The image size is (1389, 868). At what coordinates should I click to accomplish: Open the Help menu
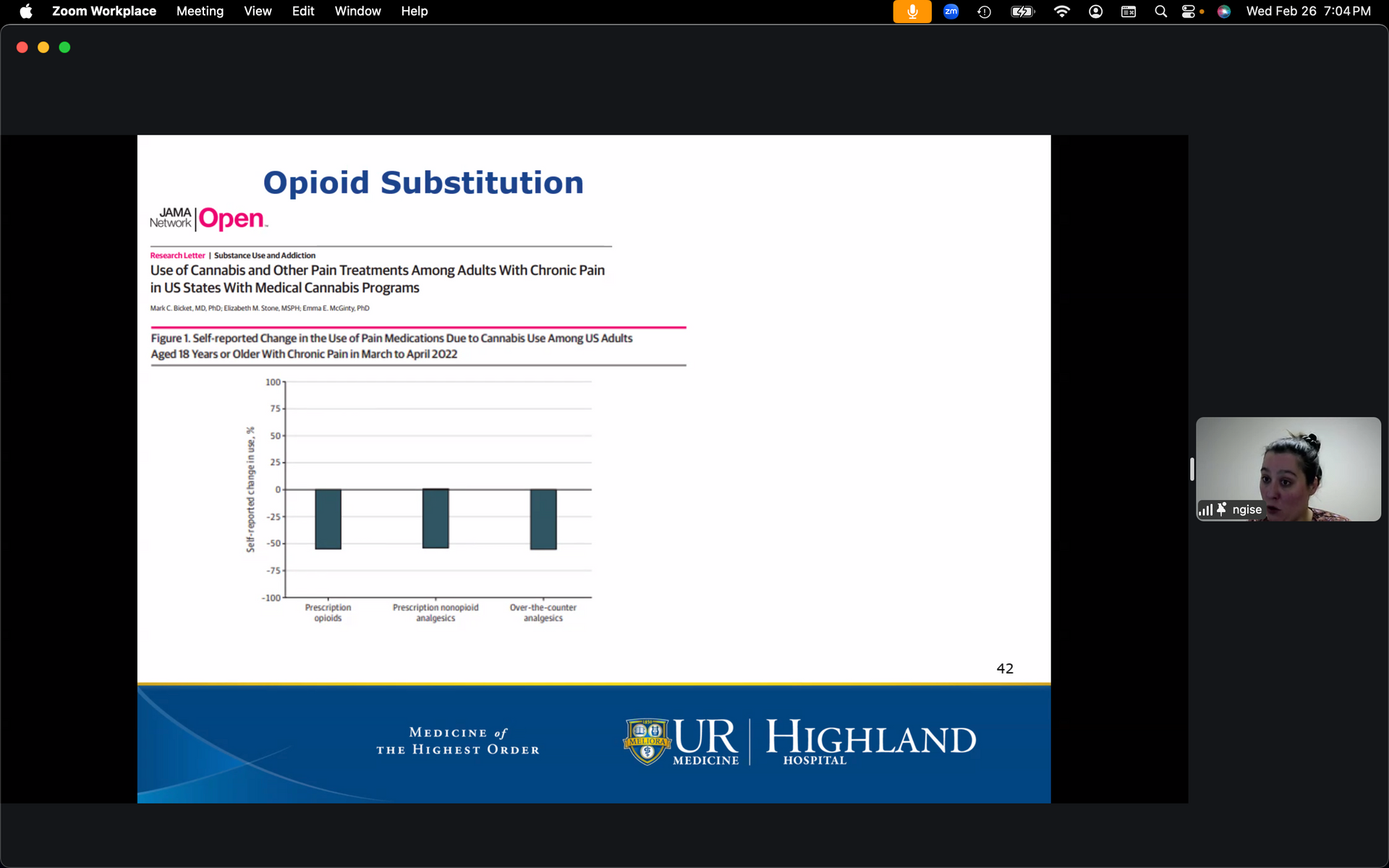(415, 12)
